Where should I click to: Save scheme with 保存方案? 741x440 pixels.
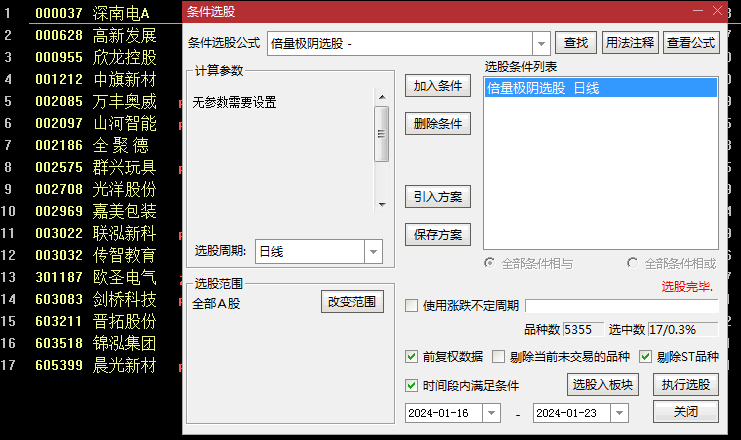438,234
